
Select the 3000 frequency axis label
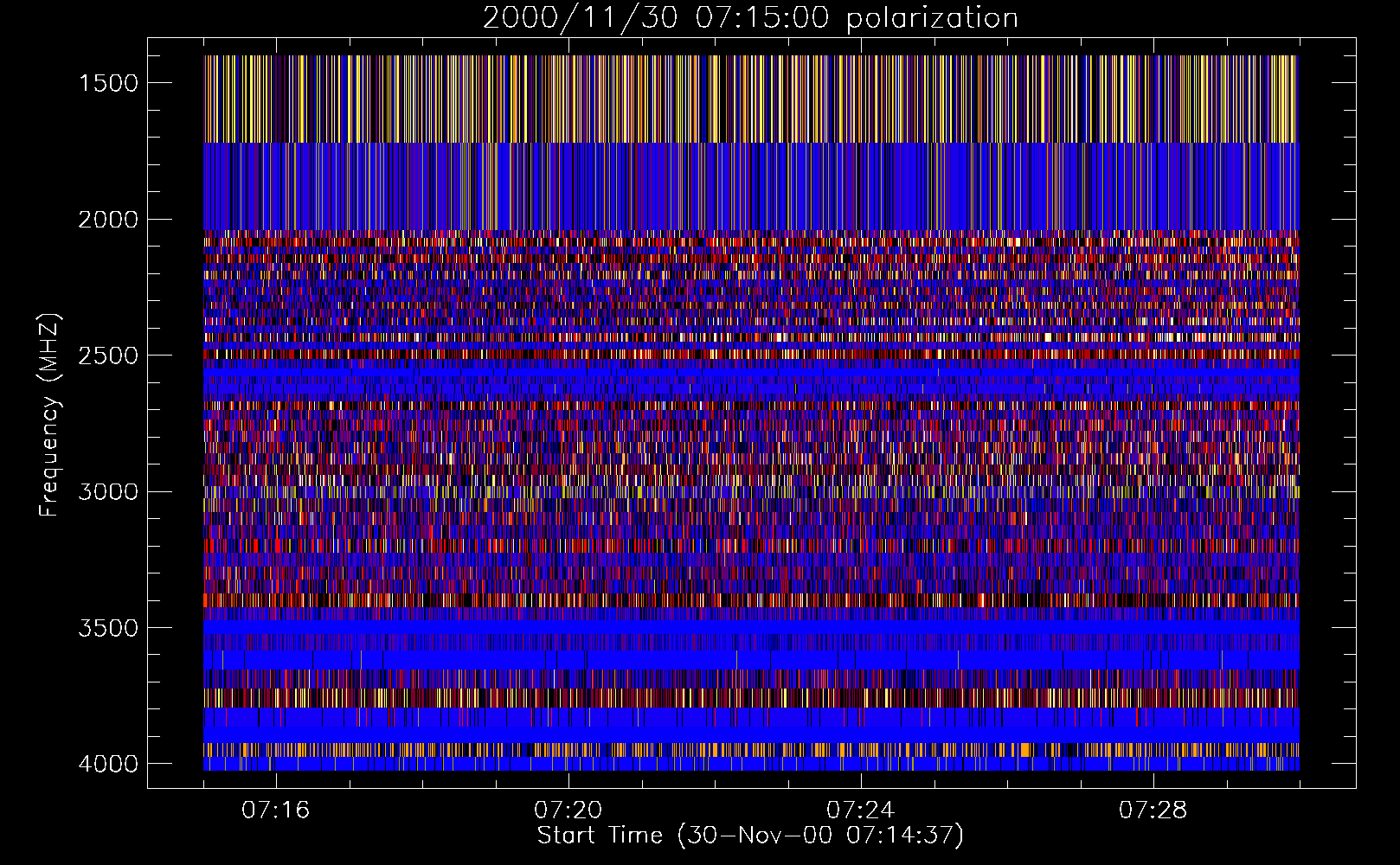[x=108, y=492]
